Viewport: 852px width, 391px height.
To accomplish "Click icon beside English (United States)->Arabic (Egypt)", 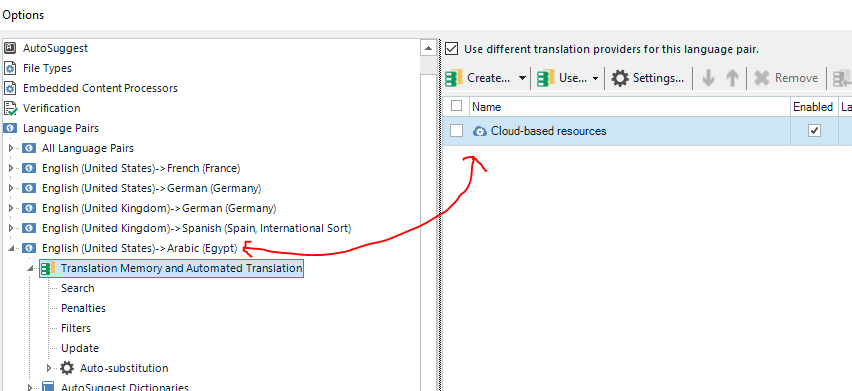I will [29, 248].
